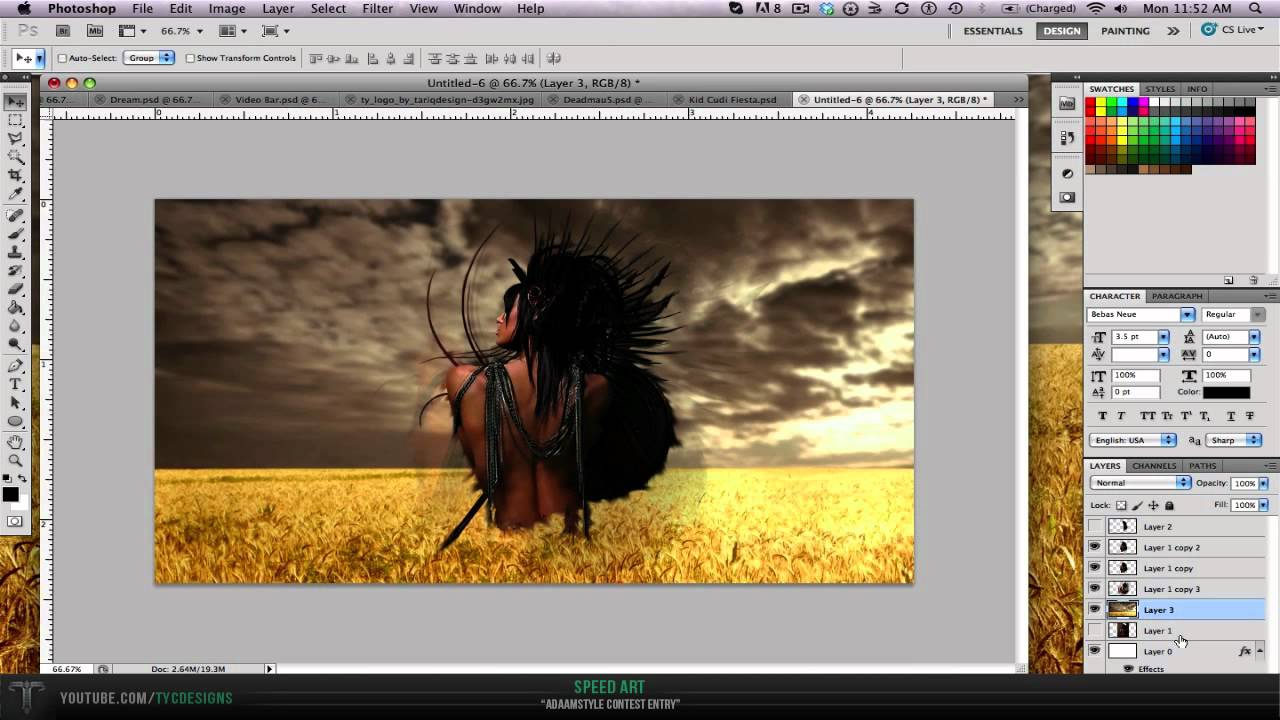
Task: Switch to the Dream.psd document tab
Action: [152, 100]
